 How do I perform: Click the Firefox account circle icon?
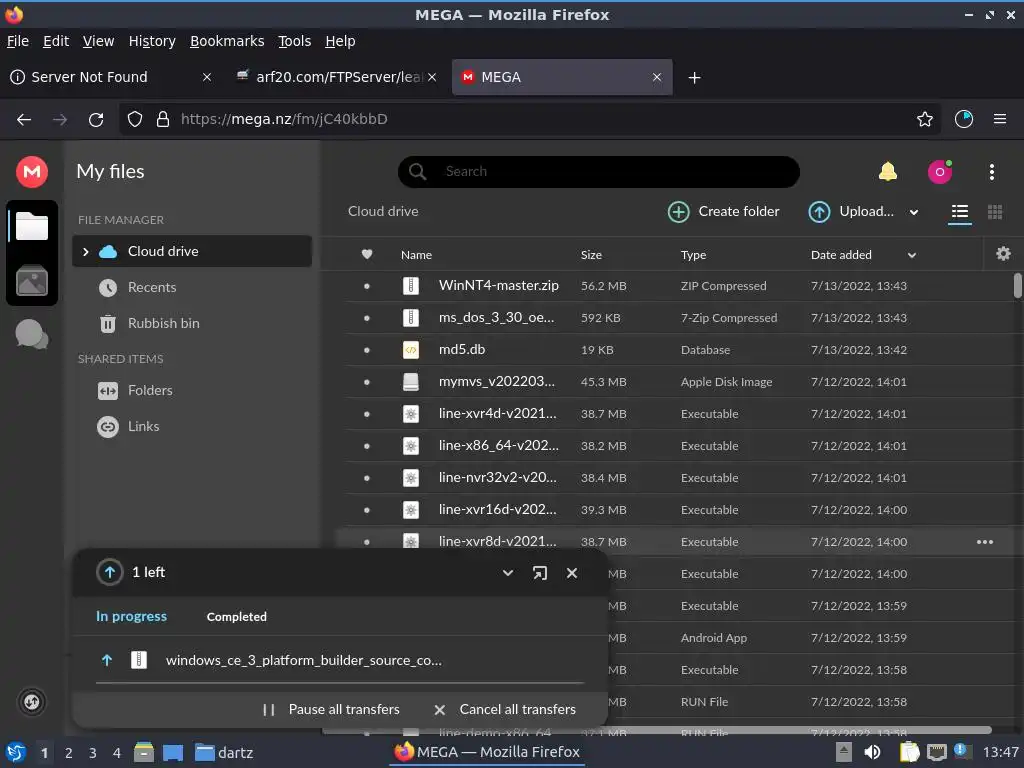(x=963, y=119)
